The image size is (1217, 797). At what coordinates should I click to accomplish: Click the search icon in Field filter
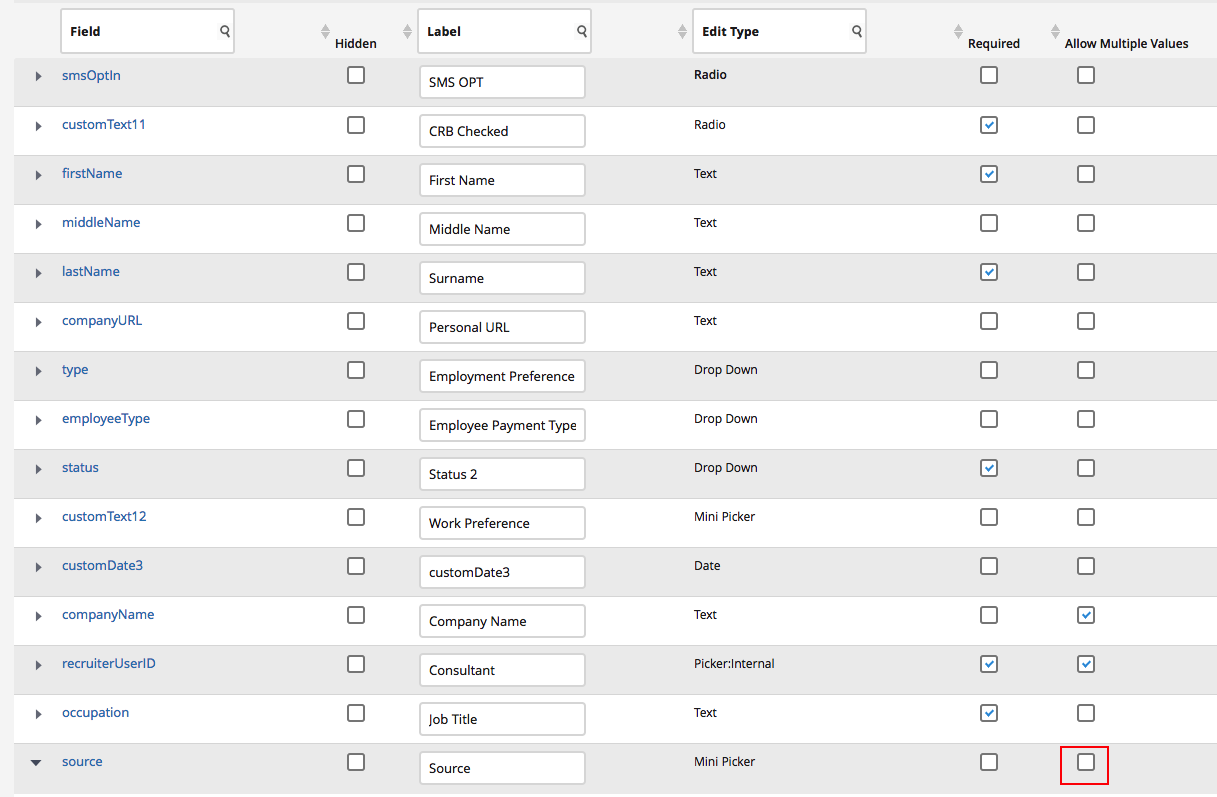pyautogui.click(x=225, y=32)
